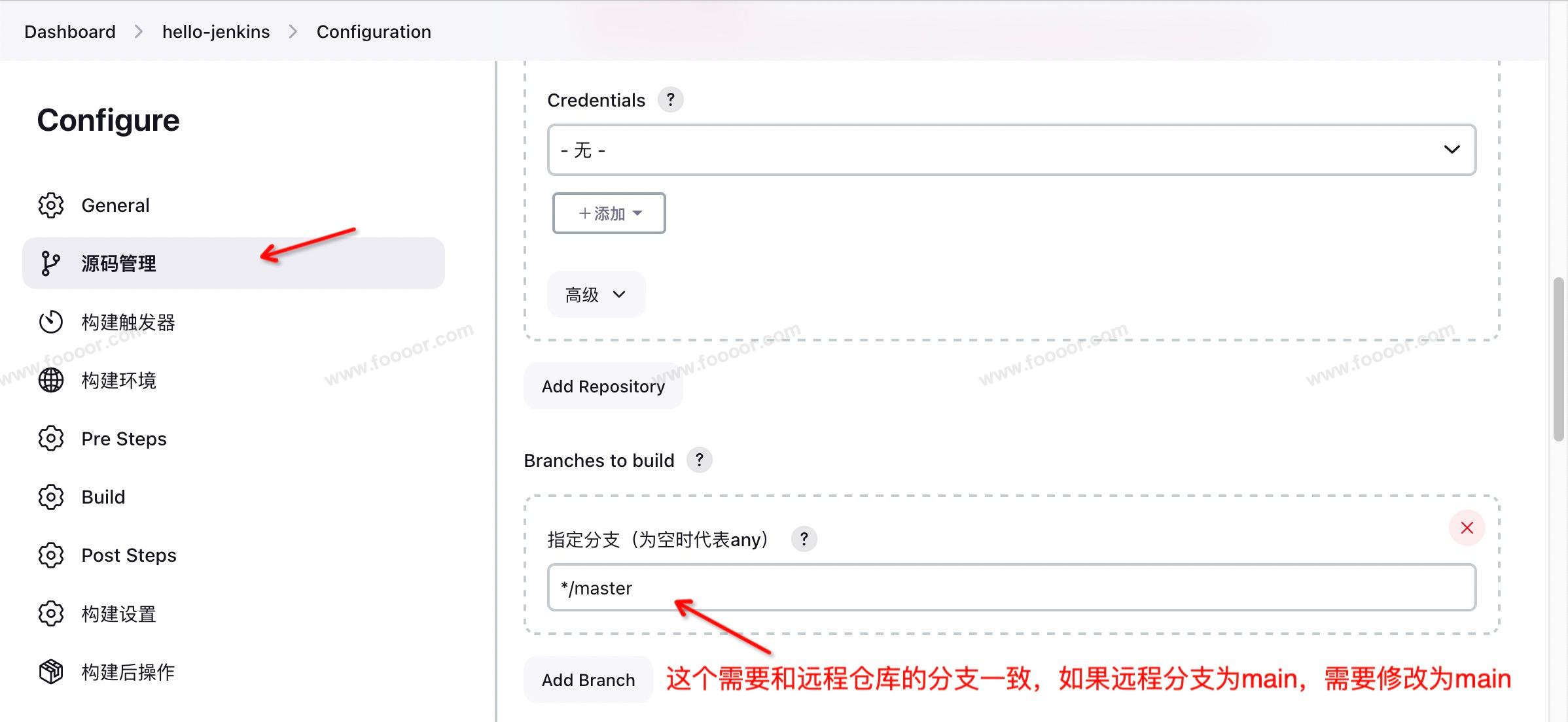Screen dimensions: 1568x722
Task: Click the Add Repository button
Action: (x=603, y=386)
